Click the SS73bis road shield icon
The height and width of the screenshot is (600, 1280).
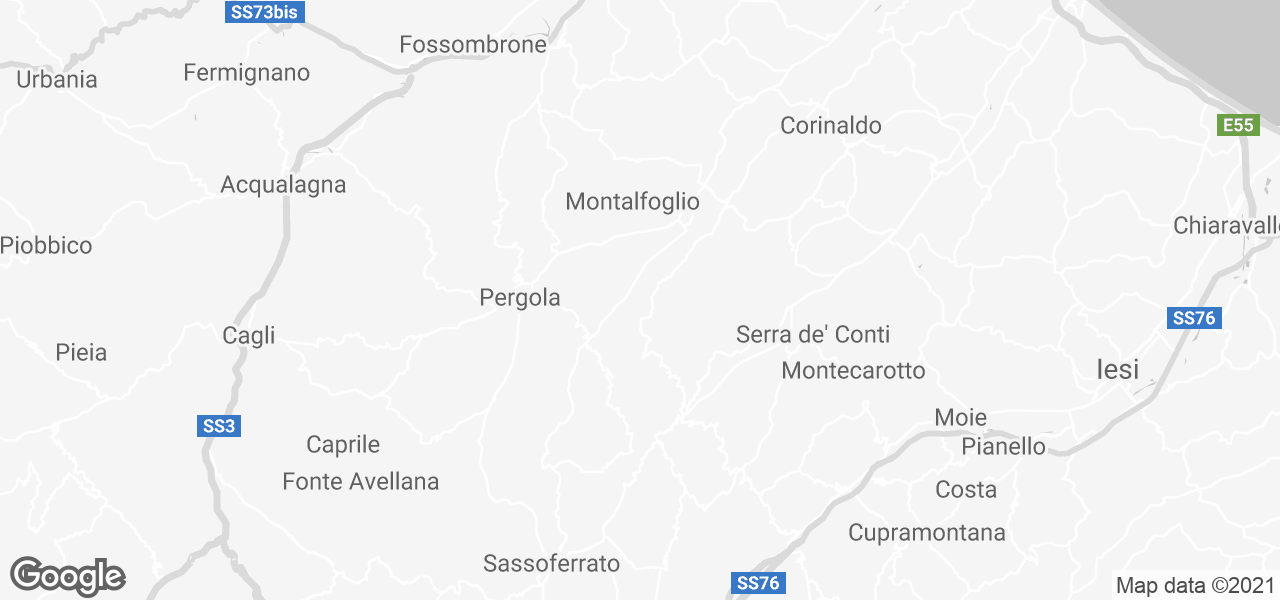[x=264, y=12]
